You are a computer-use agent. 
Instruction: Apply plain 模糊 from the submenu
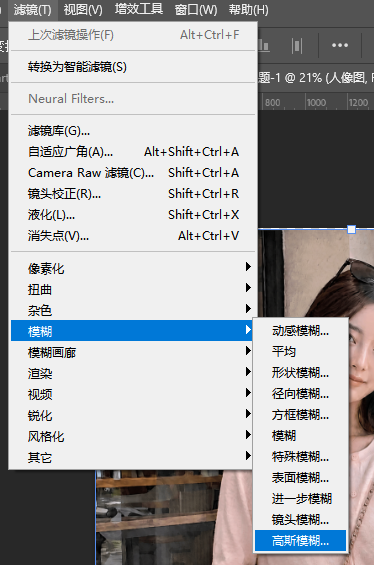click(300, 436)
